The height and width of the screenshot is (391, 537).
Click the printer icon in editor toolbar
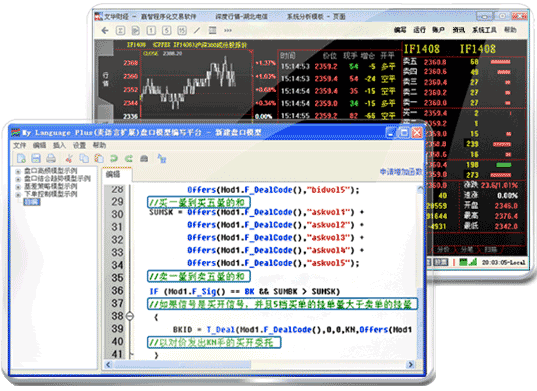51,158
